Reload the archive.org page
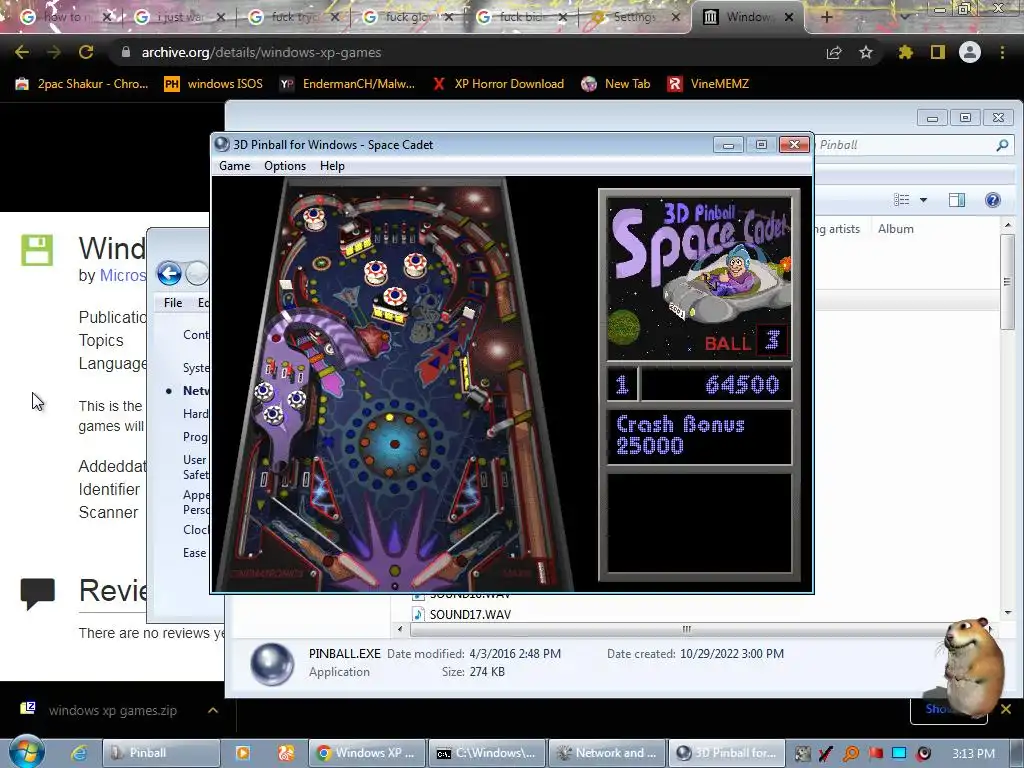 (x=86, y=52)
